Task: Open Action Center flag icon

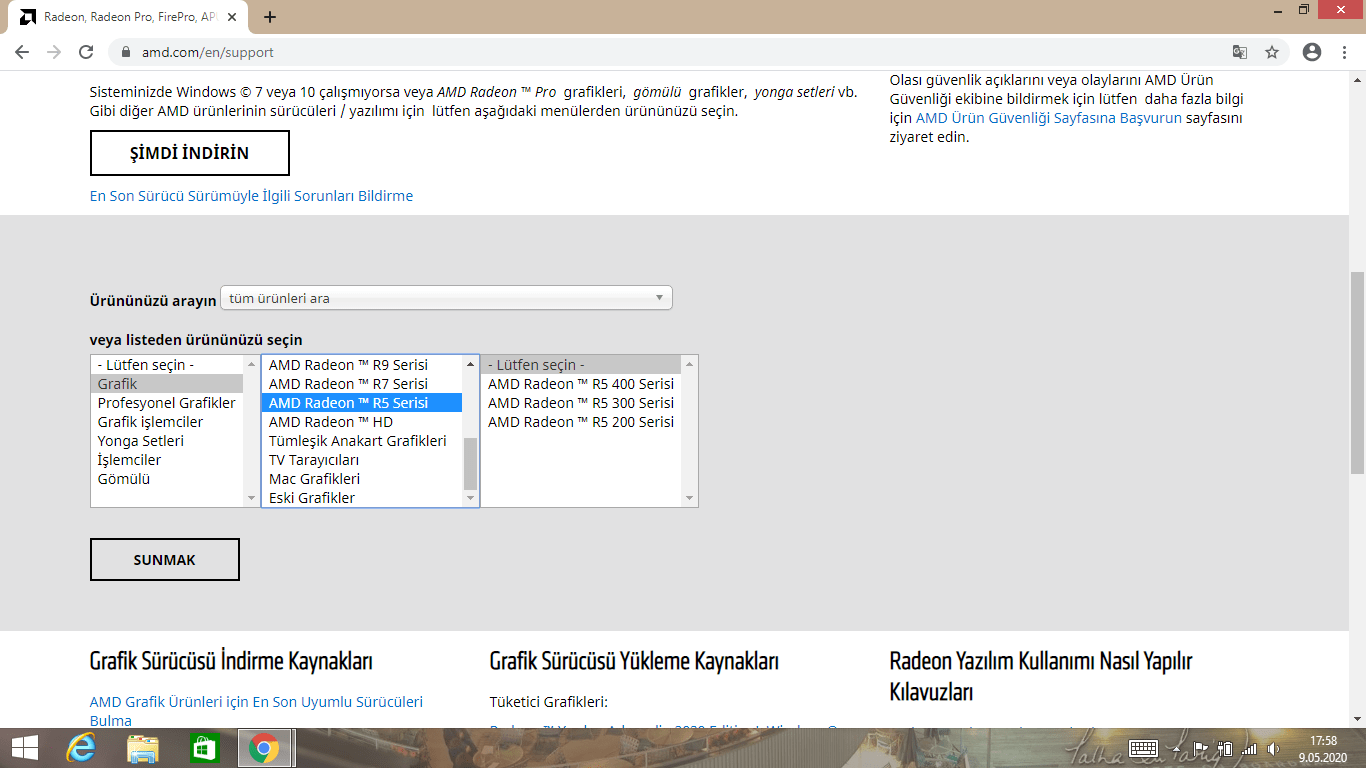Action: point(1201,748)
